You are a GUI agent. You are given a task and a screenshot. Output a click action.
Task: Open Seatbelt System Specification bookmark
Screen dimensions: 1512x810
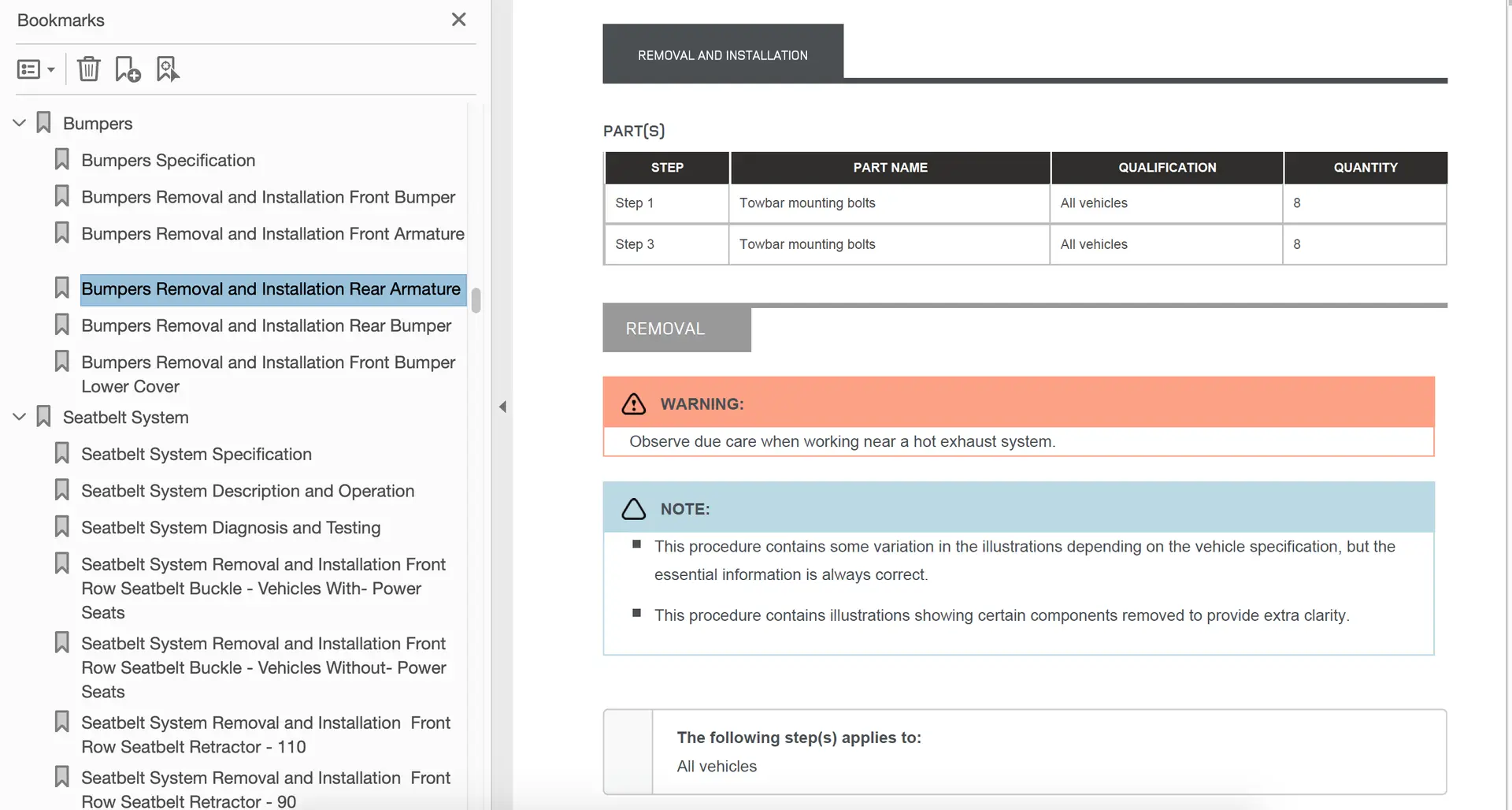[196, 454]
